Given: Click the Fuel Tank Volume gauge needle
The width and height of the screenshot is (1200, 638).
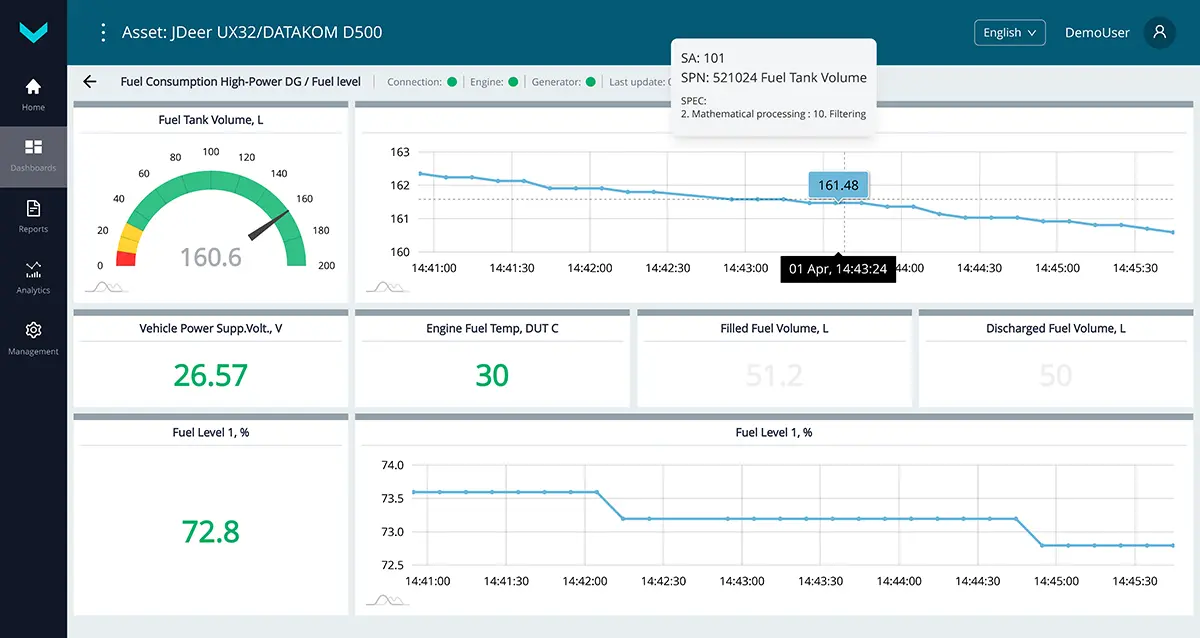Looking at the screenshot, I should [268, 226].
